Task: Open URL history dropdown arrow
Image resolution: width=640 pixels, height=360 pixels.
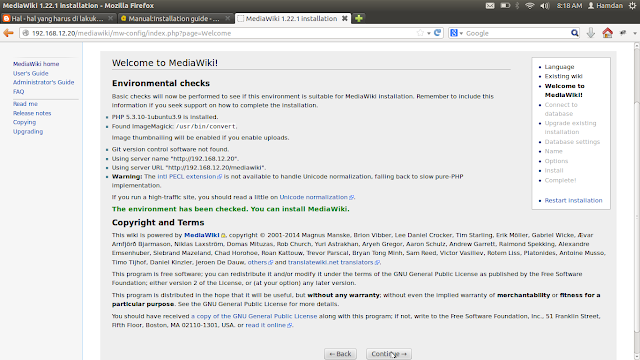Action: [x=429, y=33]
